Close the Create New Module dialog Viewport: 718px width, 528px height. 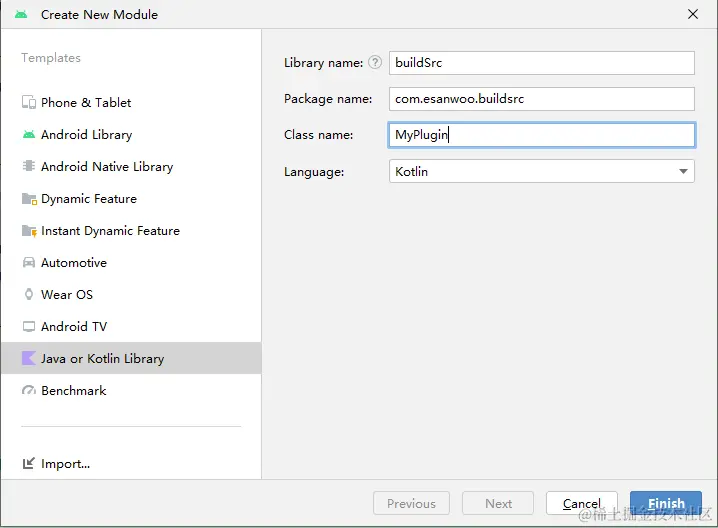(693, 14)
